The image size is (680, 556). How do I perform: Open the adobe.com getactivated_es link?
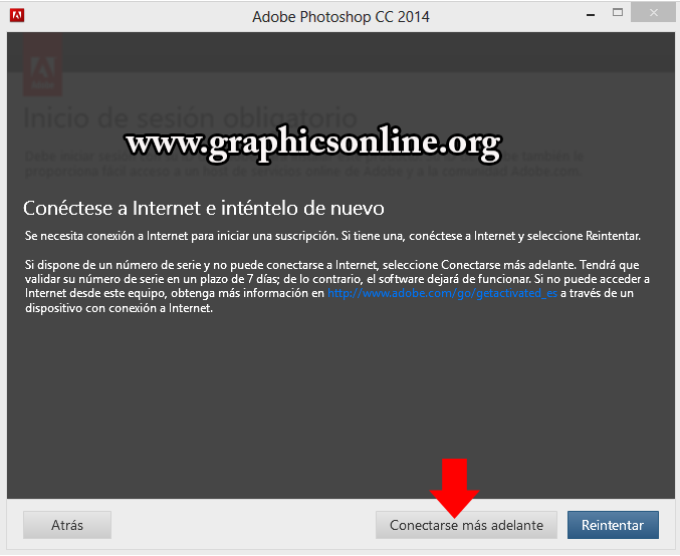tap(442, 293)
